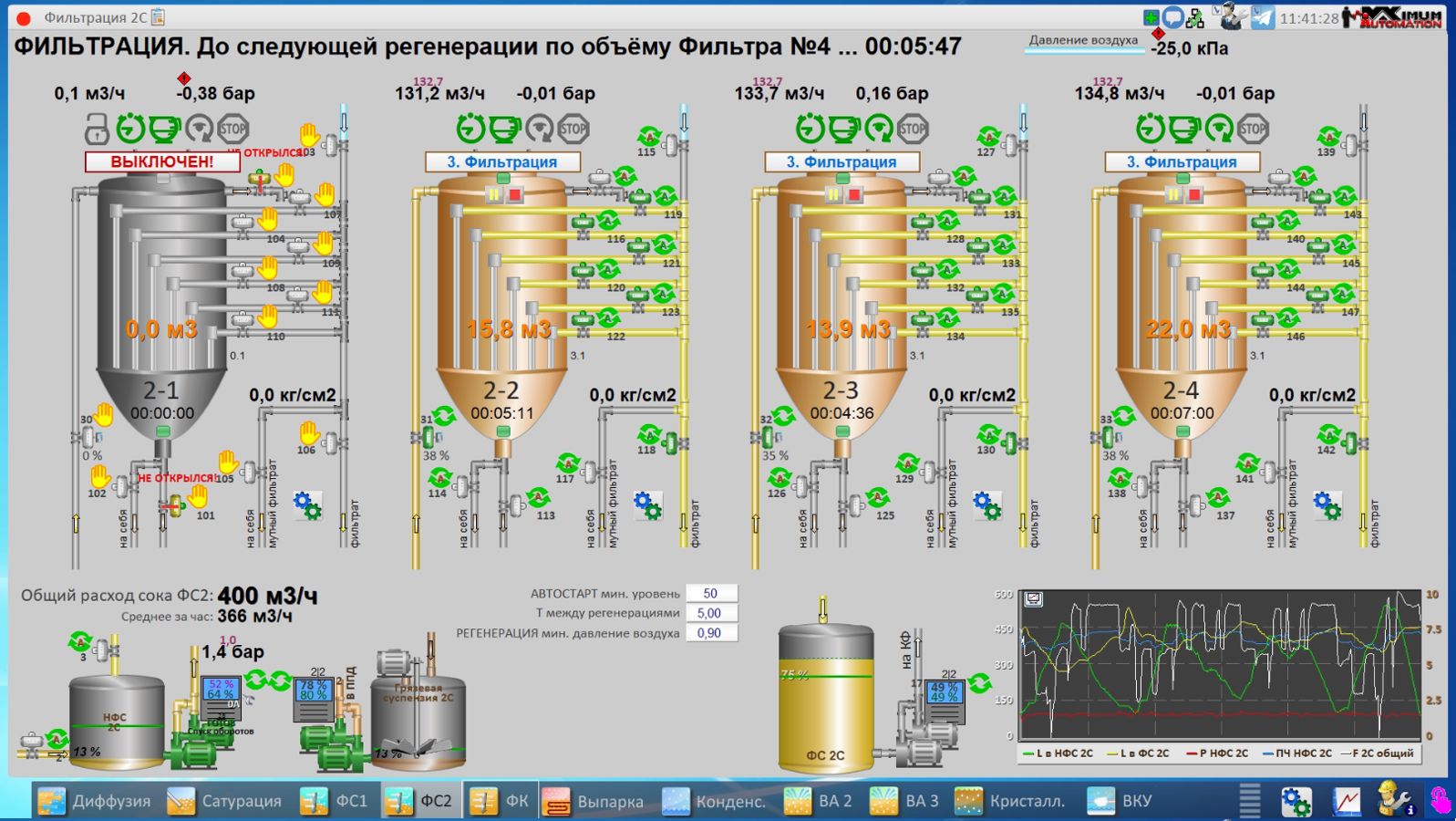
Task: Open gear settings under filter 2-4
Action: coord(1327,504)
